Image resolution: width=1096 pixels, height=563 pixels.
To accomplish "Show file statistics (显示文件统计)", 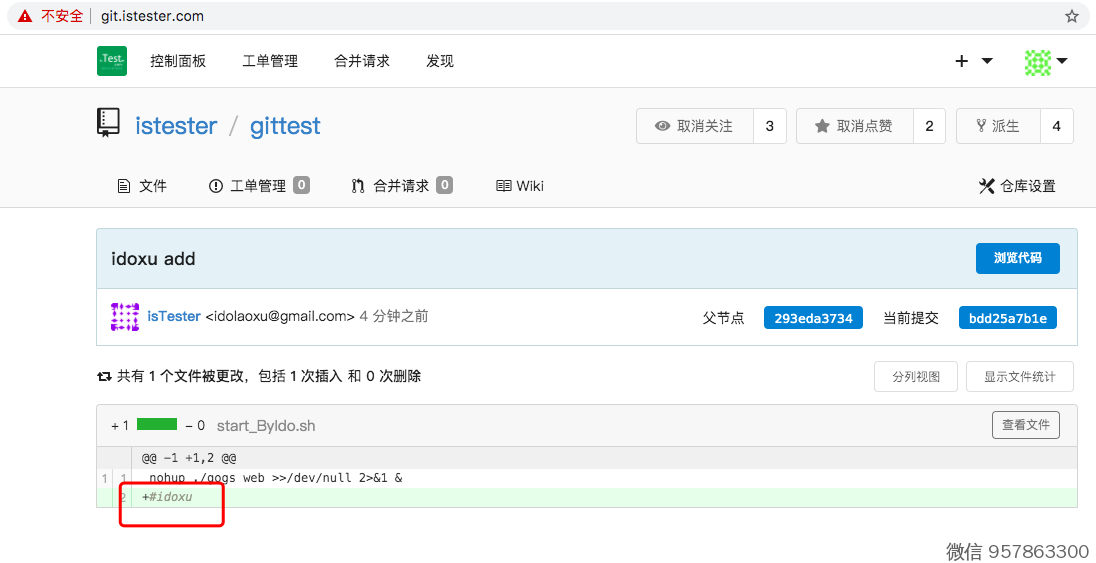I will tap(1019, 377).
